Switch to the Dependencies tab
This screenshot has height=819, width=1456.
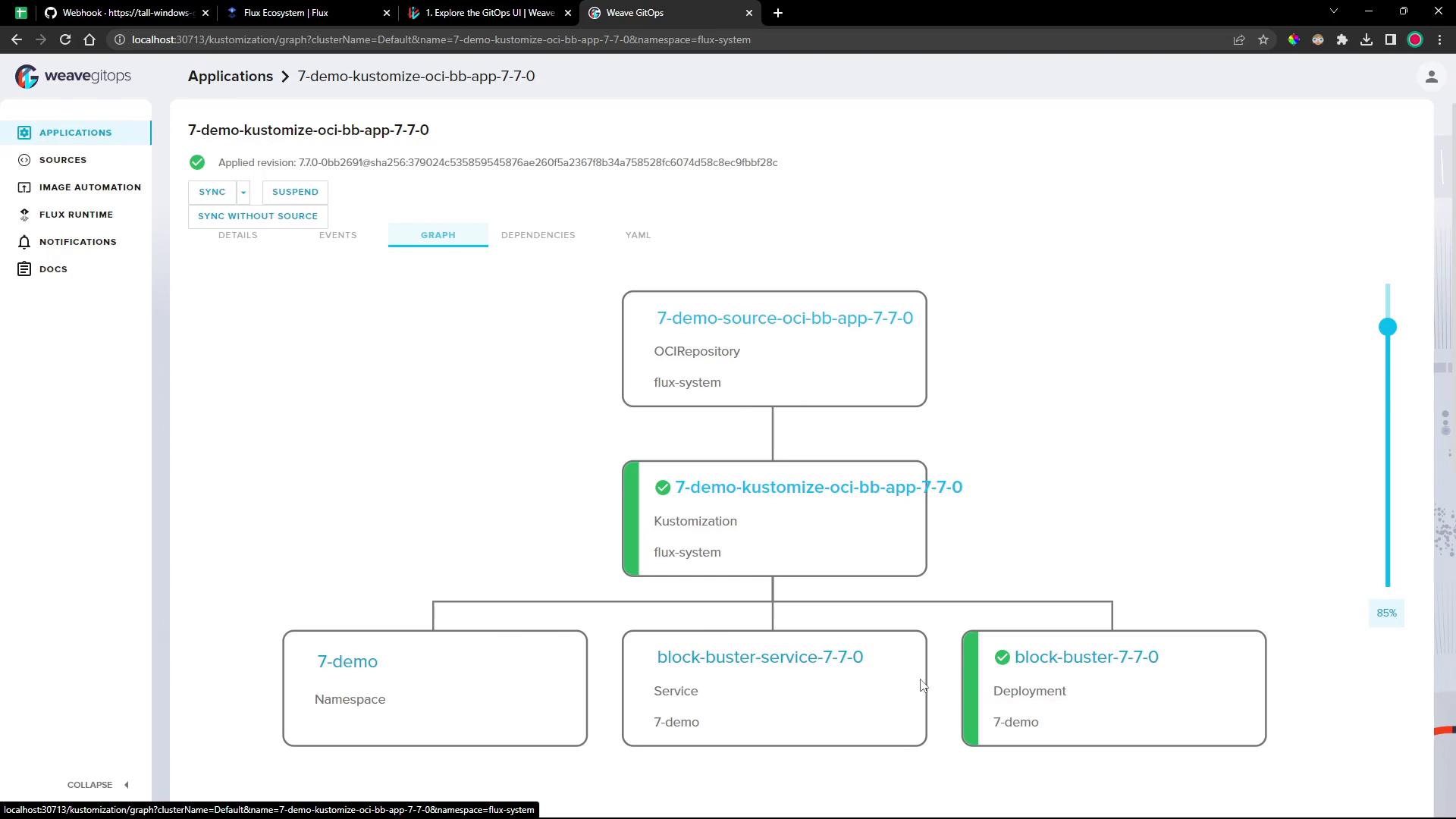538,235
